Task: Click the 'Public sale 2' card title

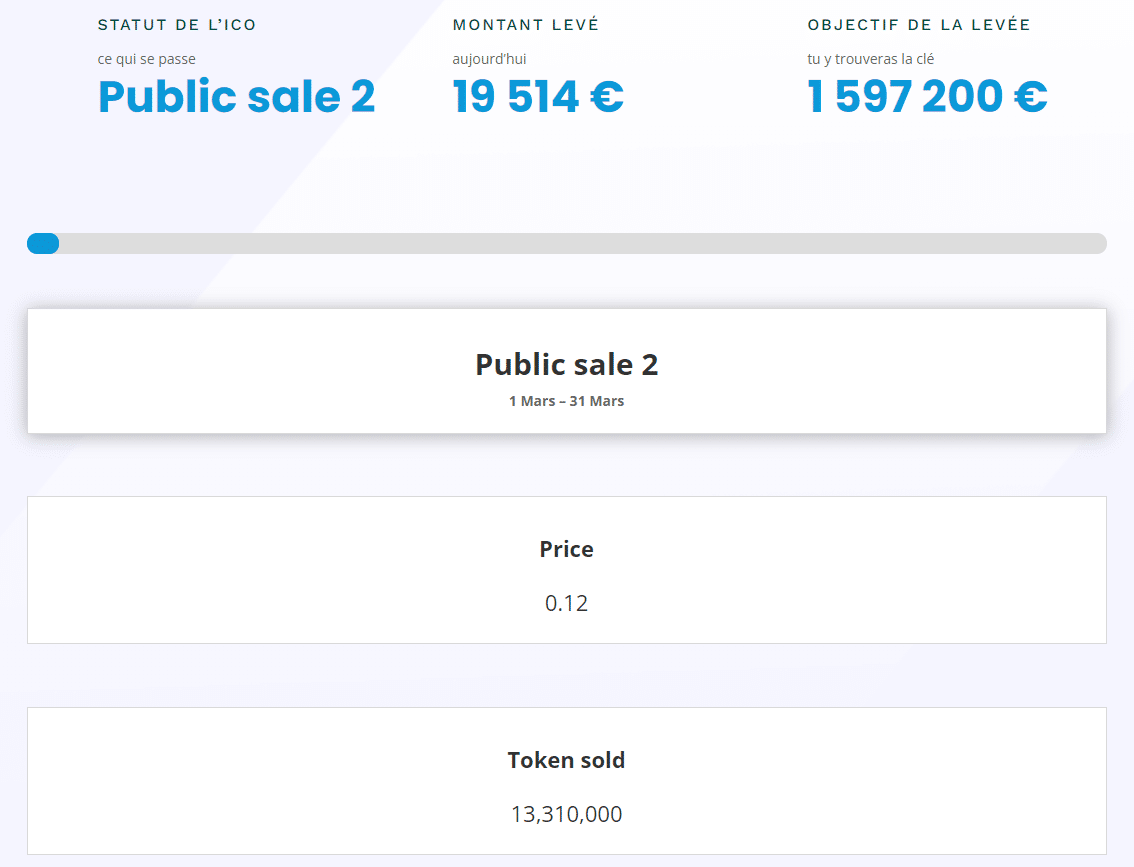Action: [x=566, y=364]
